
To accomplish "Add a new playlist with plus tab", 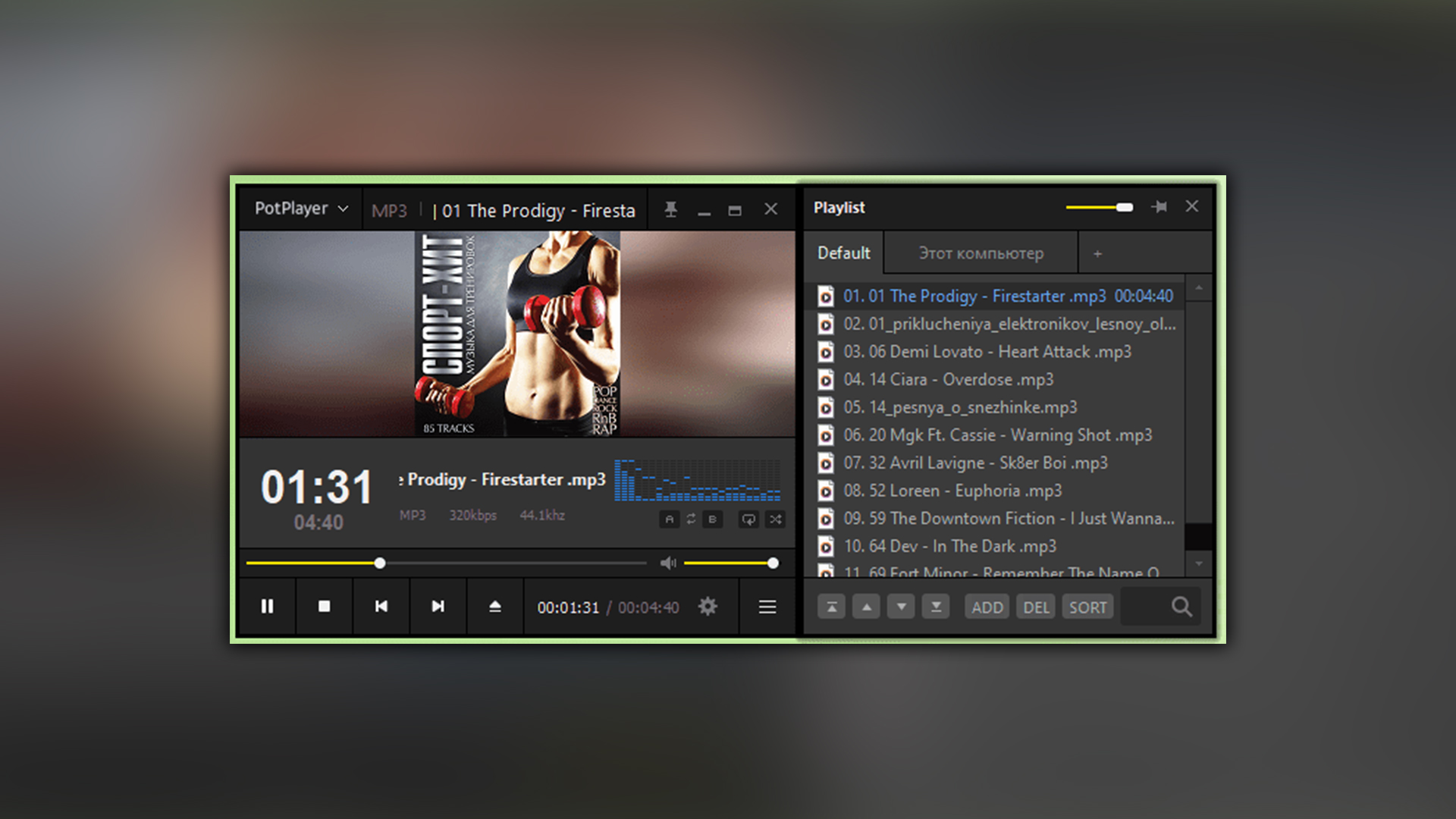I will click(x=1097, y=254).
